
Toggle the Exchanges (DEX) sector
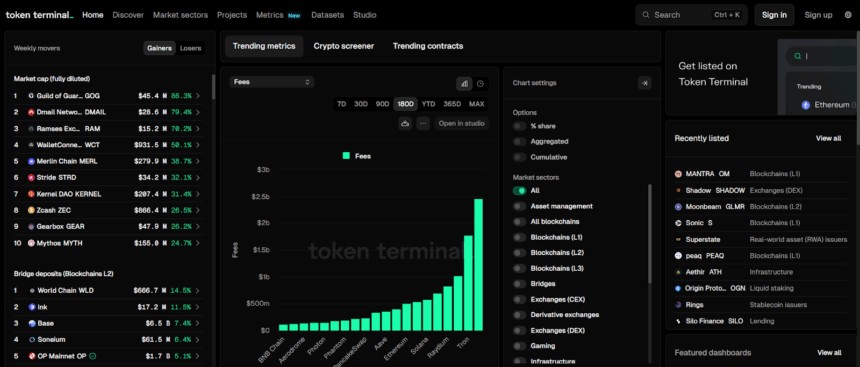click(x=519, y=331)
